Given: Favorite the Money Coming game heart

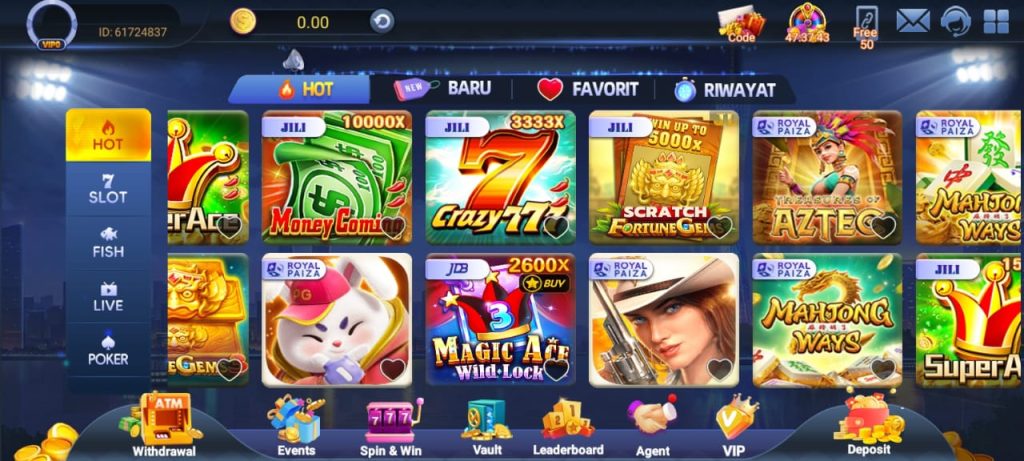Looking at the screenshot, I should click(x=392, y=227).
